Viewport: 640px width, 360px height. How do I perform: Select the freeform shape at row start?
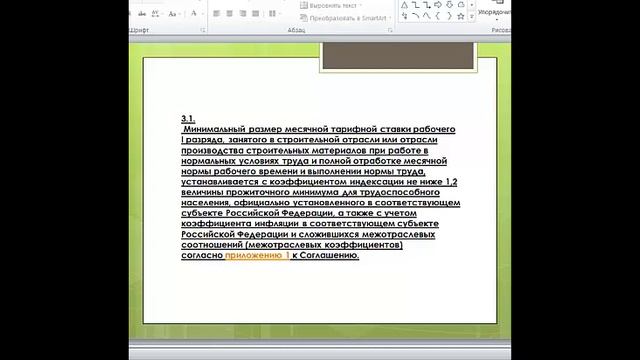(x=404, y=16)
